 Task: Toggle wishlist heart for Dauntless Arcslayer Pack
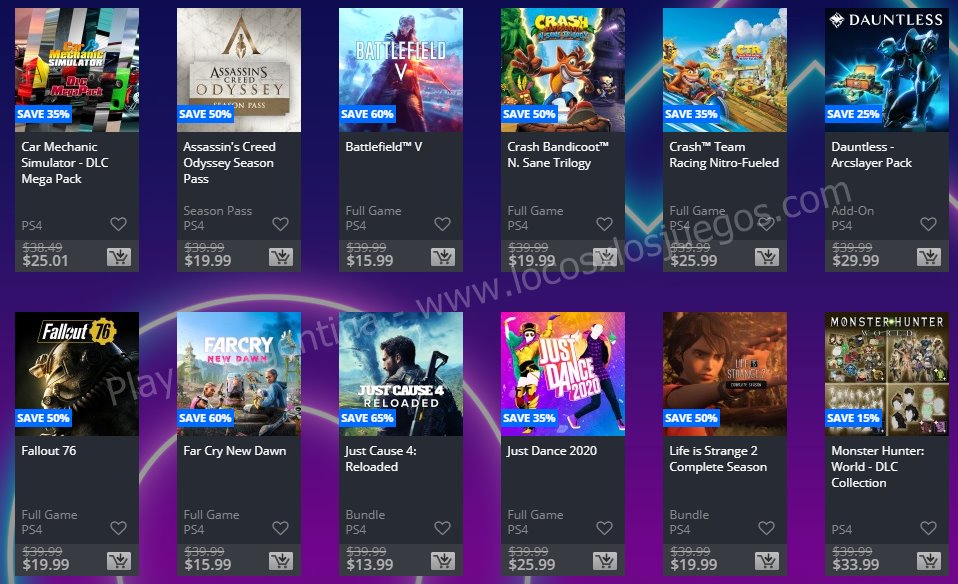[929, 224]
